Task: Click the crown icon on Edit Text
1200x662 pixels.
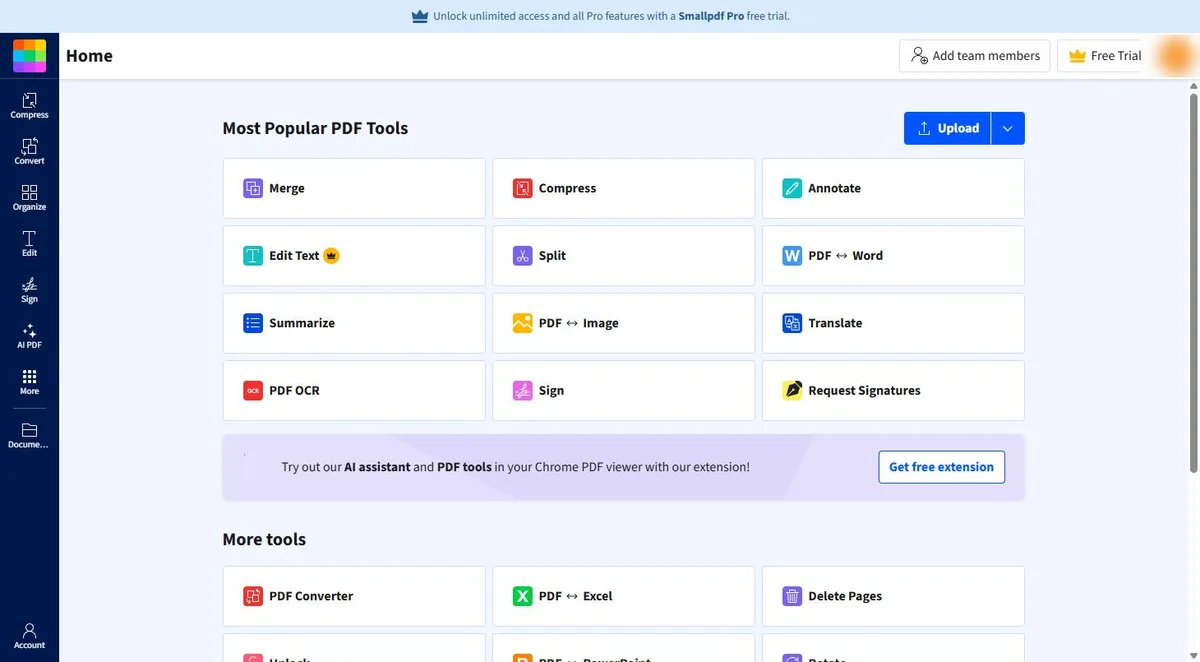Action: (331, 255)
